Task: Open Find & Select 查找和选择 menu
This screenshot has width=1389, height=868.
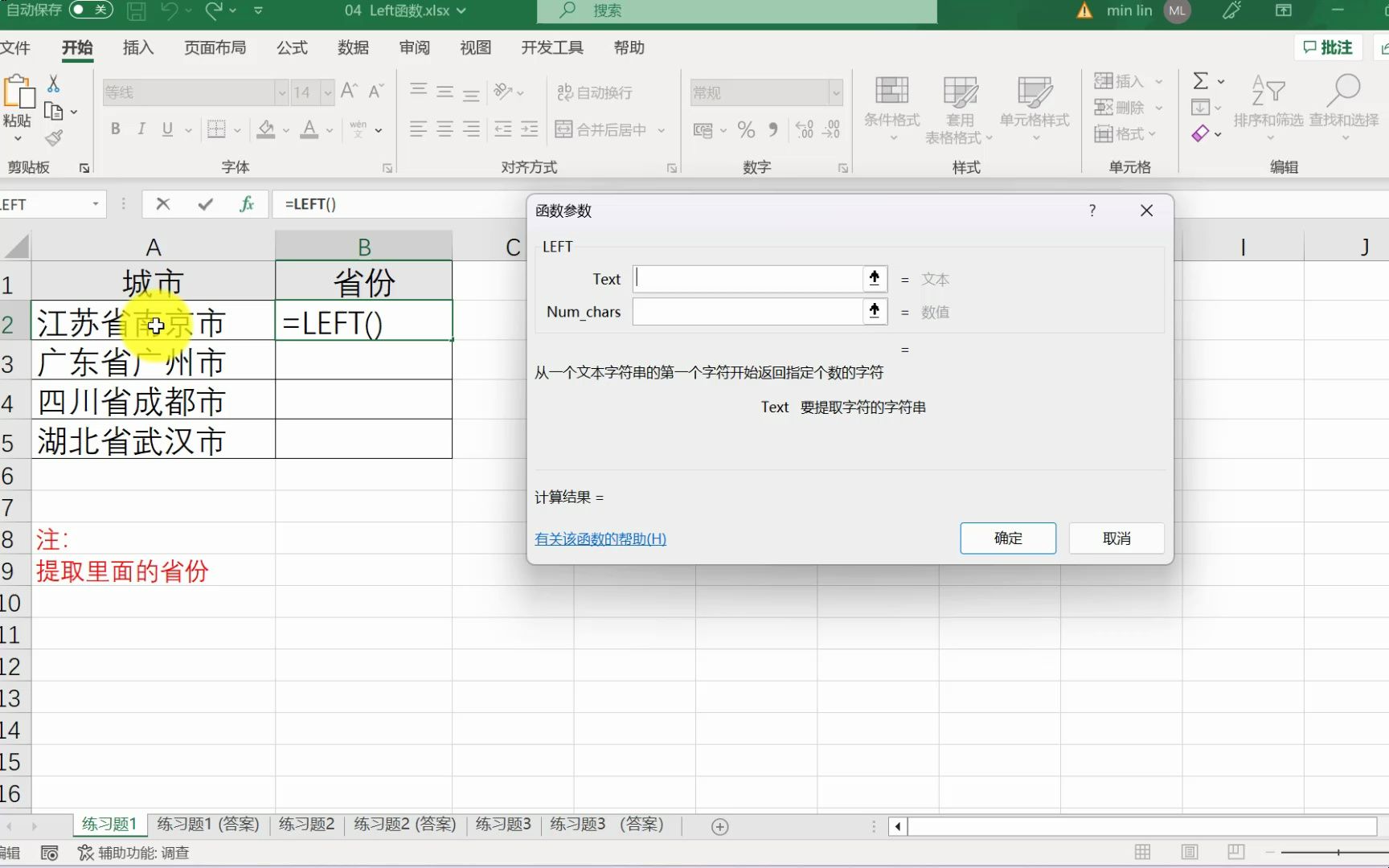Action: click(1344, 110)
